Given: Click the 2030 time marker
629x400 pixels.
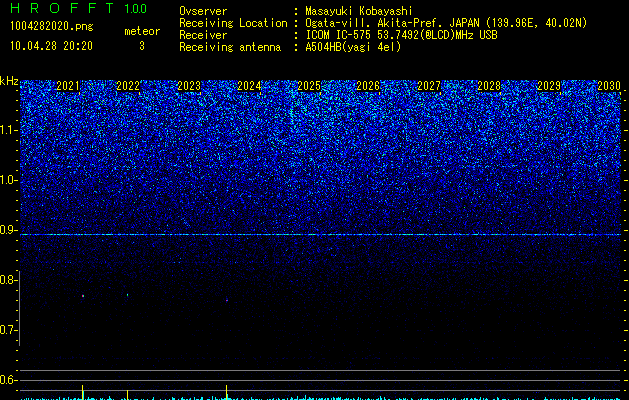Looking at the screenshot, I should [609, 86].
